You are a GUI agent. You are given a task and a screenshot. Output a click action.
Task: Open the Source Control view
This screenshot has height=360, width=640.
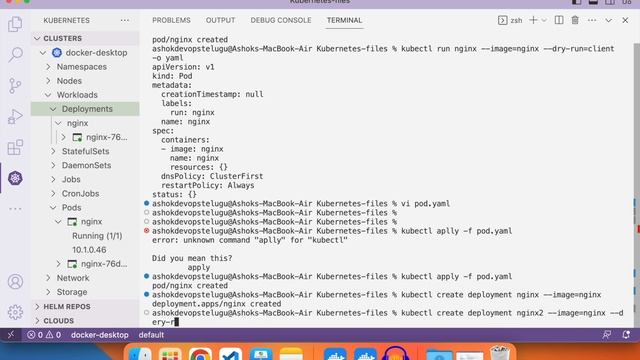15,86
